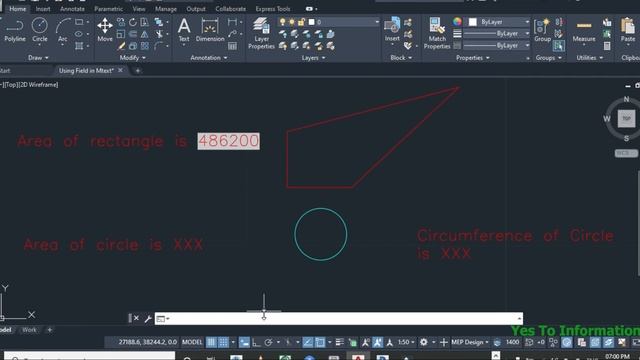Open the Text annotation tool
This screenshot has width=640, height=360.
(184, 30)
